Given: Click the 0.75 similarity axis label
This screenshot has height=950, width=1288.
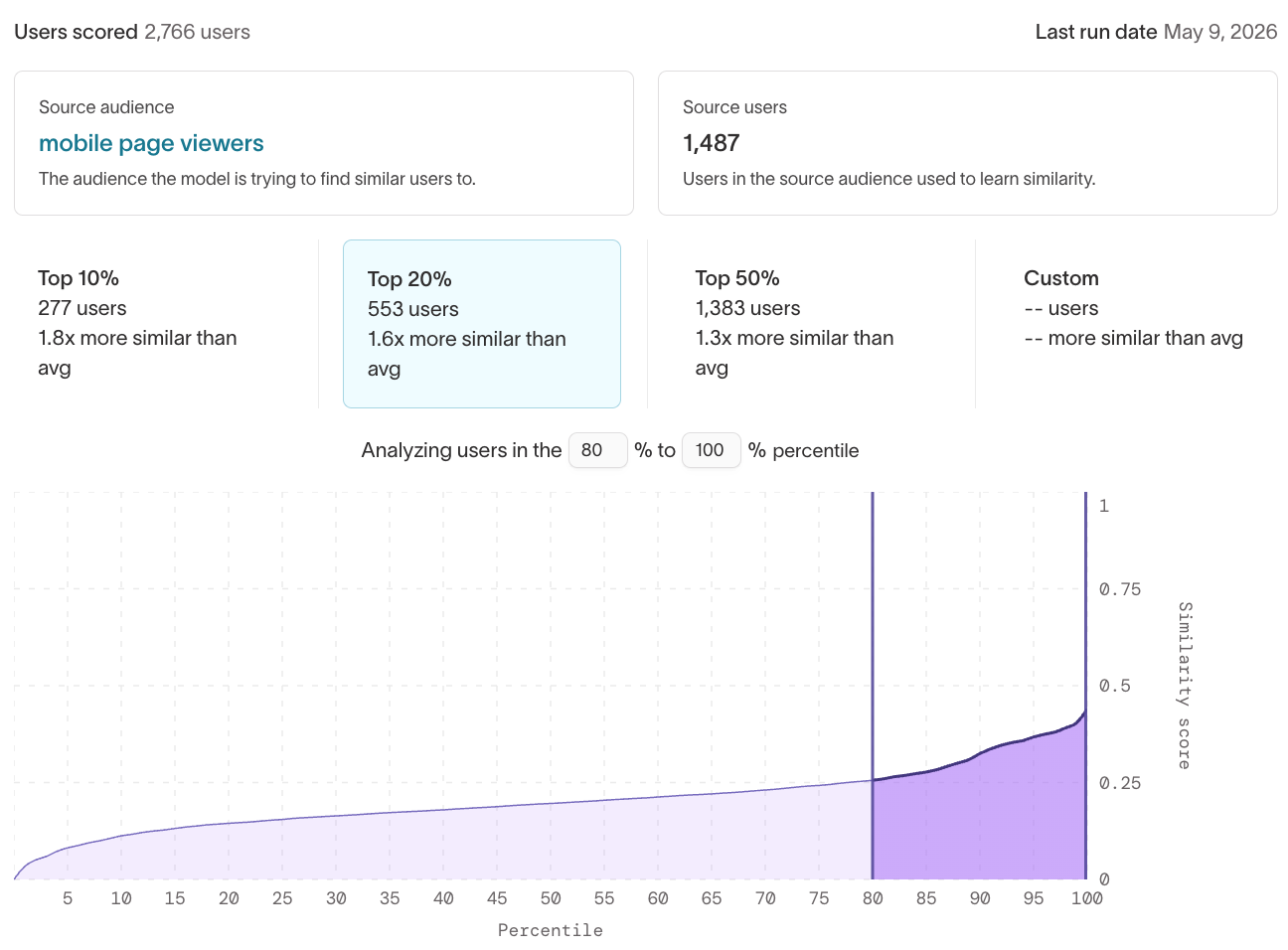Looking at the screenshot, I should [x=1120, y=589].
